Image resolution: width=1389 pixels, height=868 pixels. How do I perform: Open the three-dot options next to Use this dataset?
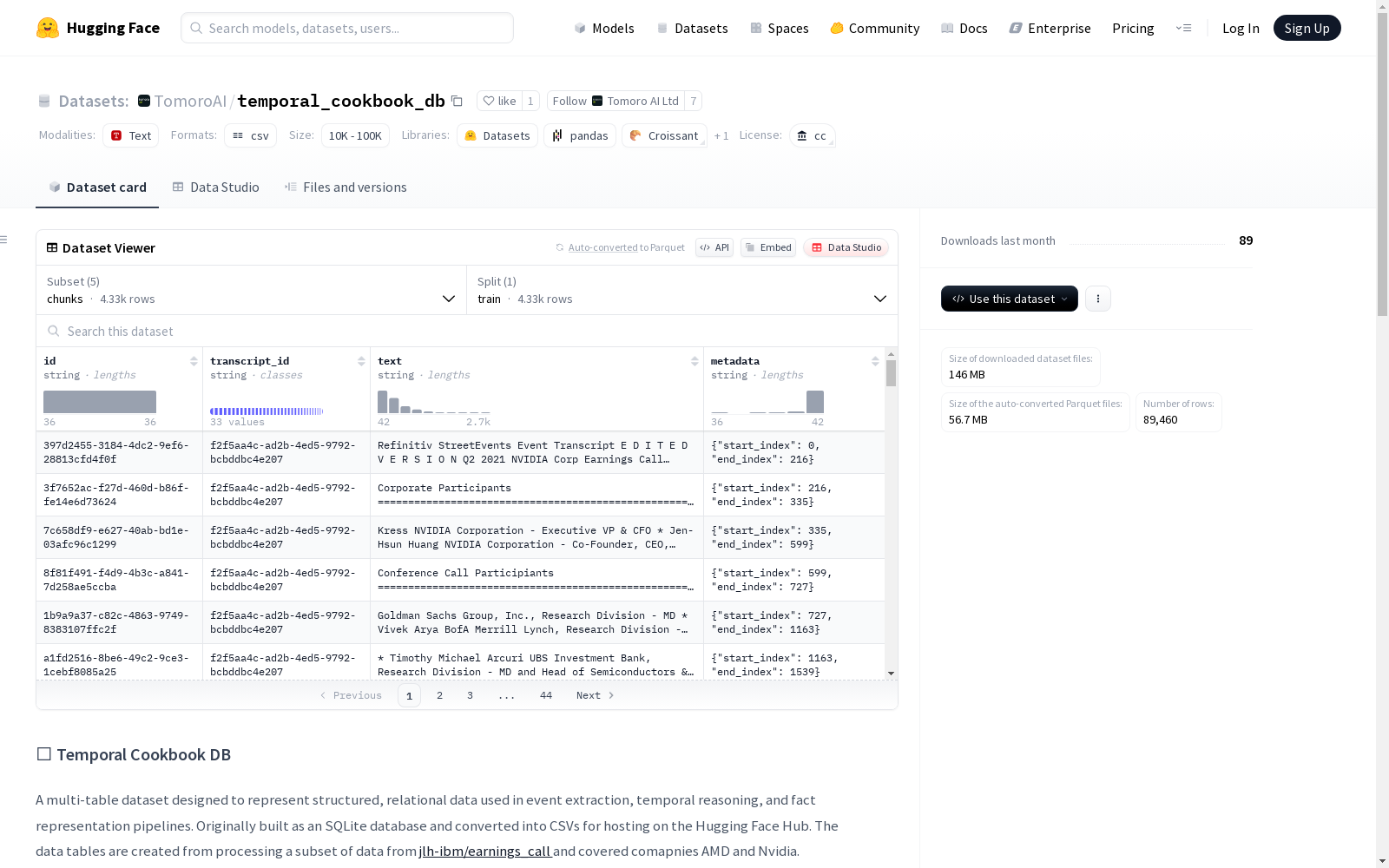pyautogui.click(x=1098, y=299)
